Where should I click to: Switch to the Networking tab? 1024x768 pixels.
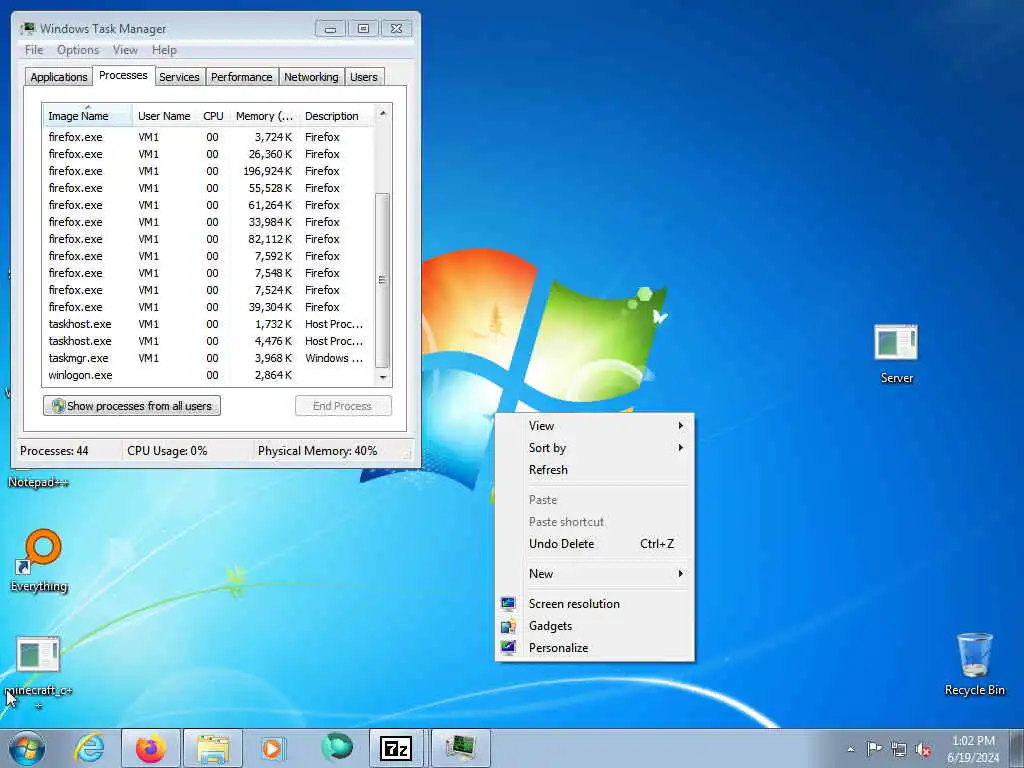(x=312, y=77)
